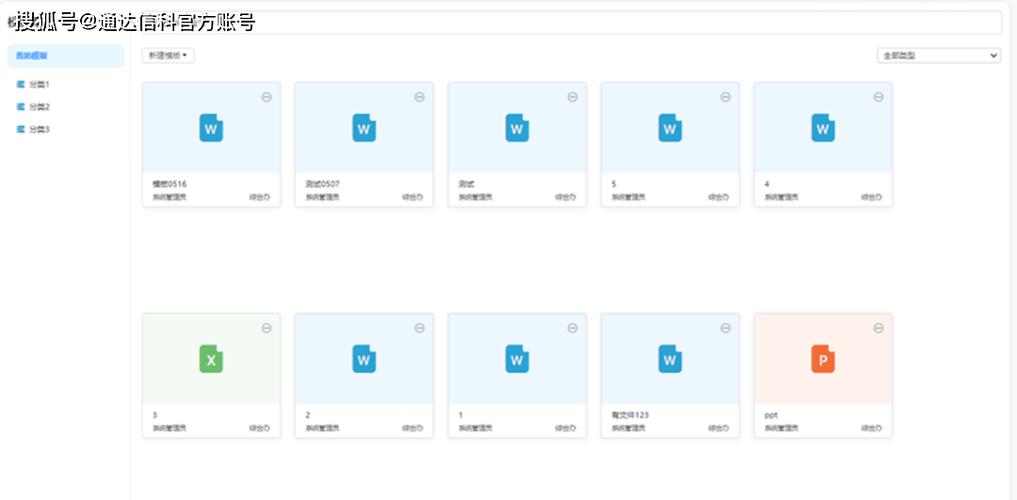Remove template 测试 with its minus icon
The height and width of the screenshot is (500, 1017).
[573, 97]
